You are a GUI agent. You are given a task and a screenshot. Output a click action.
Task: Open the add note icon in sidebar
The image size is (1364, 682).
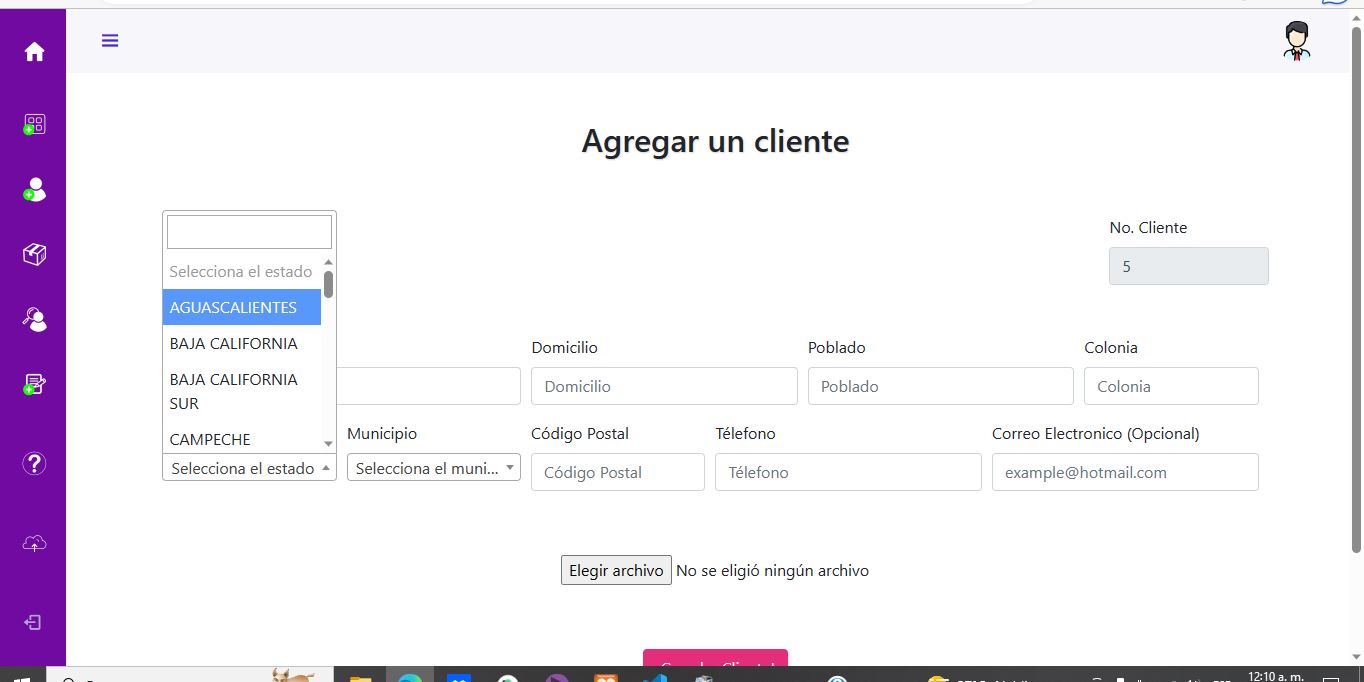[34, 384]
